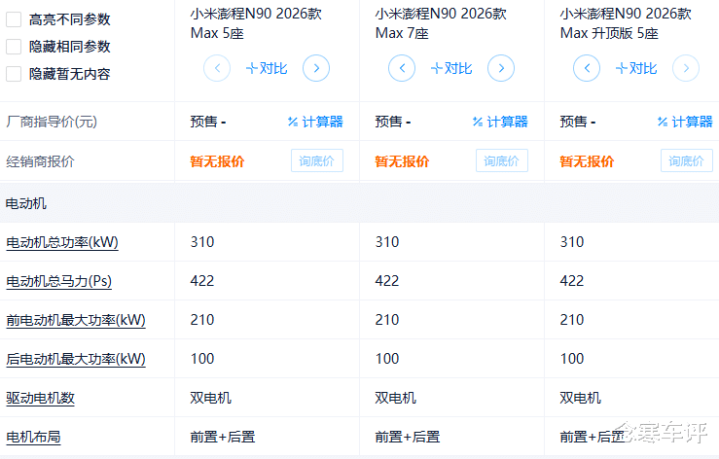719x459 pixels.
Task: Click 询底价 button for Max 7座
Action: 502,161
